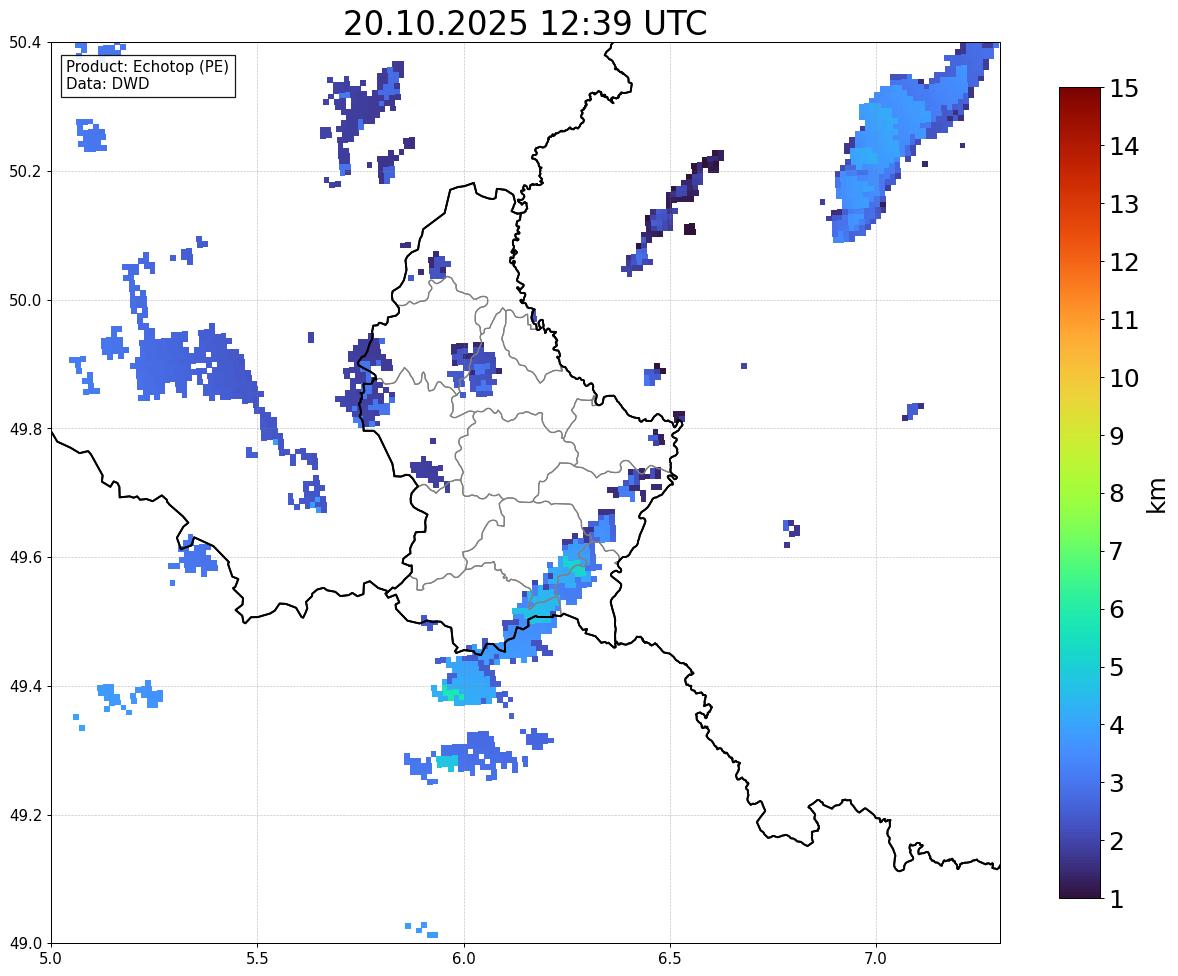Click the colorbar tick label 2
Image resolution: width=1178 pixels, height=976 pixels.
[1117, 841]
